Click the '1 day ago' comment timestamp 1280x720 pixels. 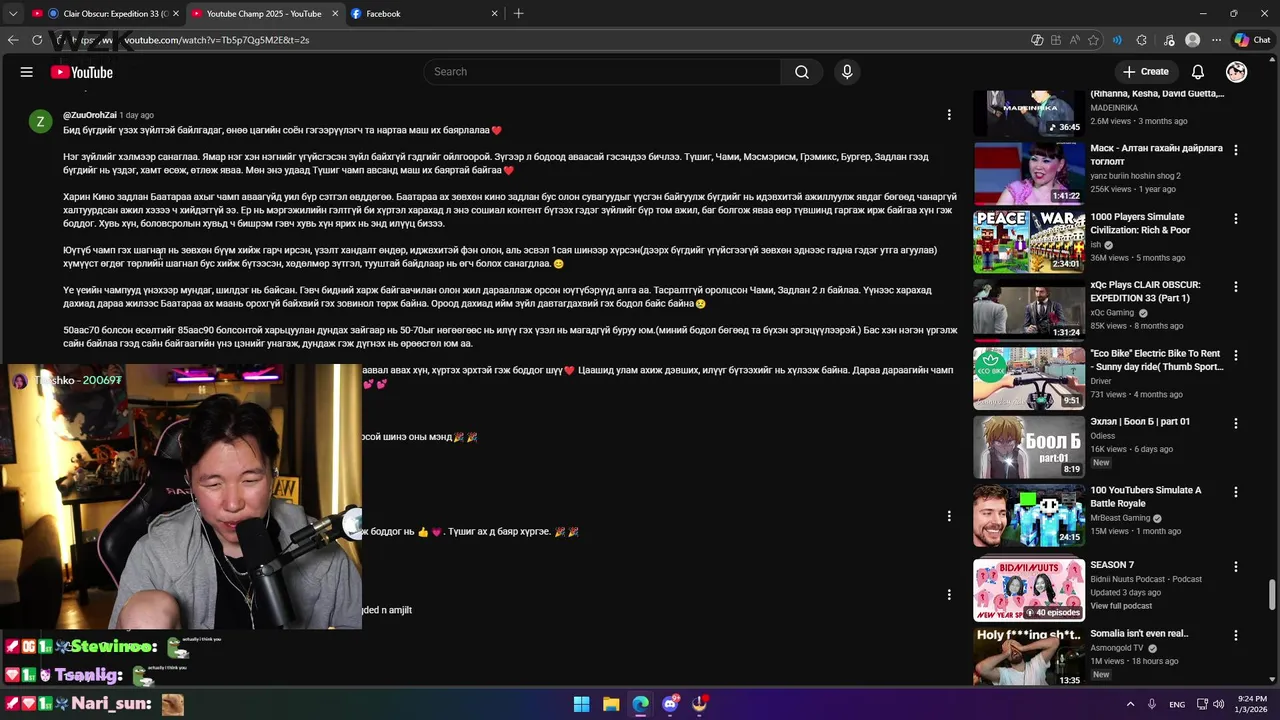point(136,115)
